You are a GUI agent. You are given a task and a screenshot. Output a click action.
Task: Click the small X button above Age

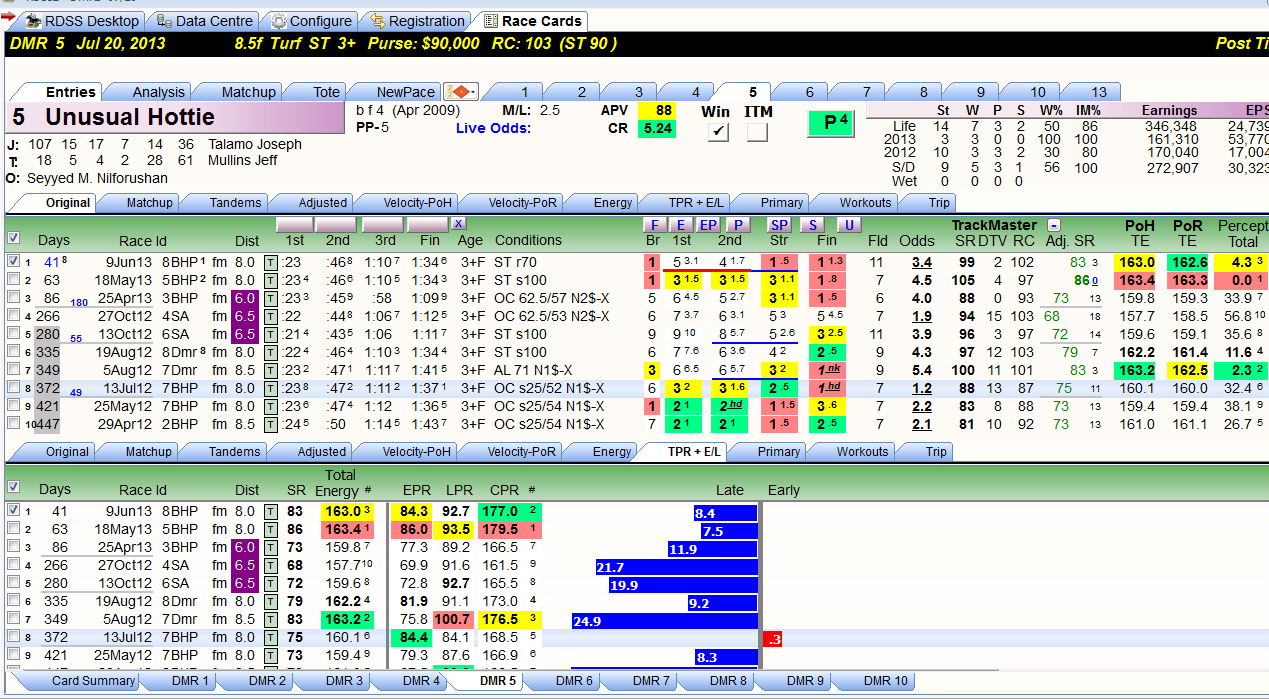[458, 224]
